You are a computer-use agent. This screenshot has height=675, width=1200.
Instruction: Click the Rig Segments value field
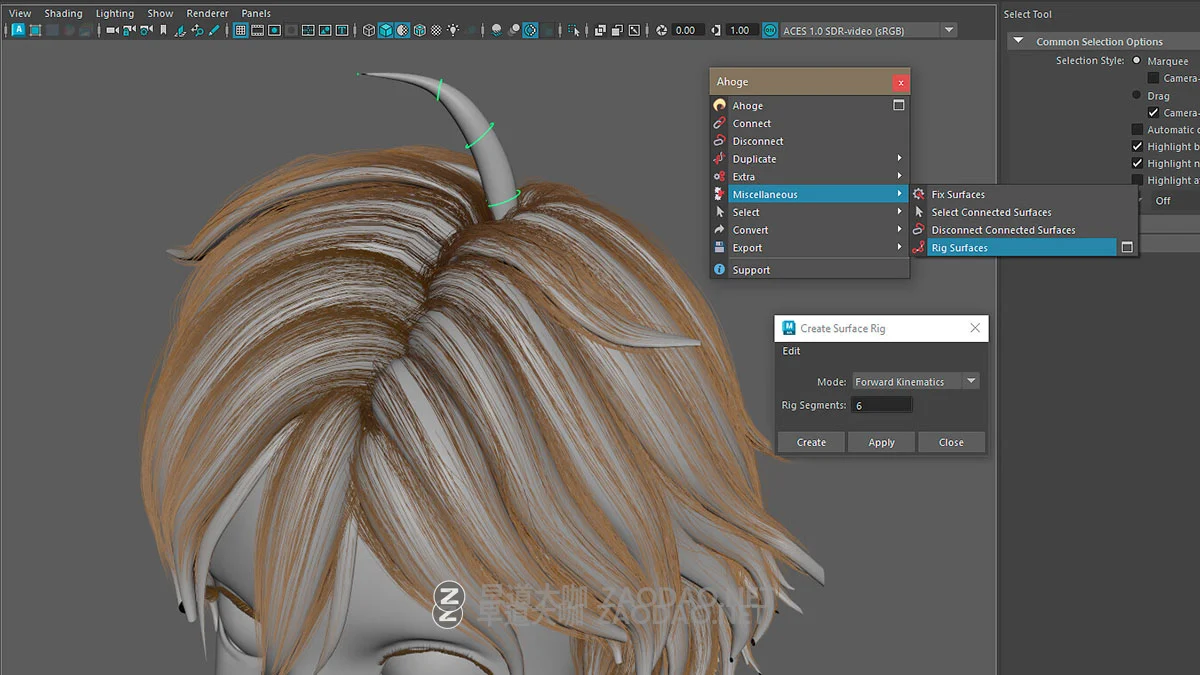(x=882, y=404)
